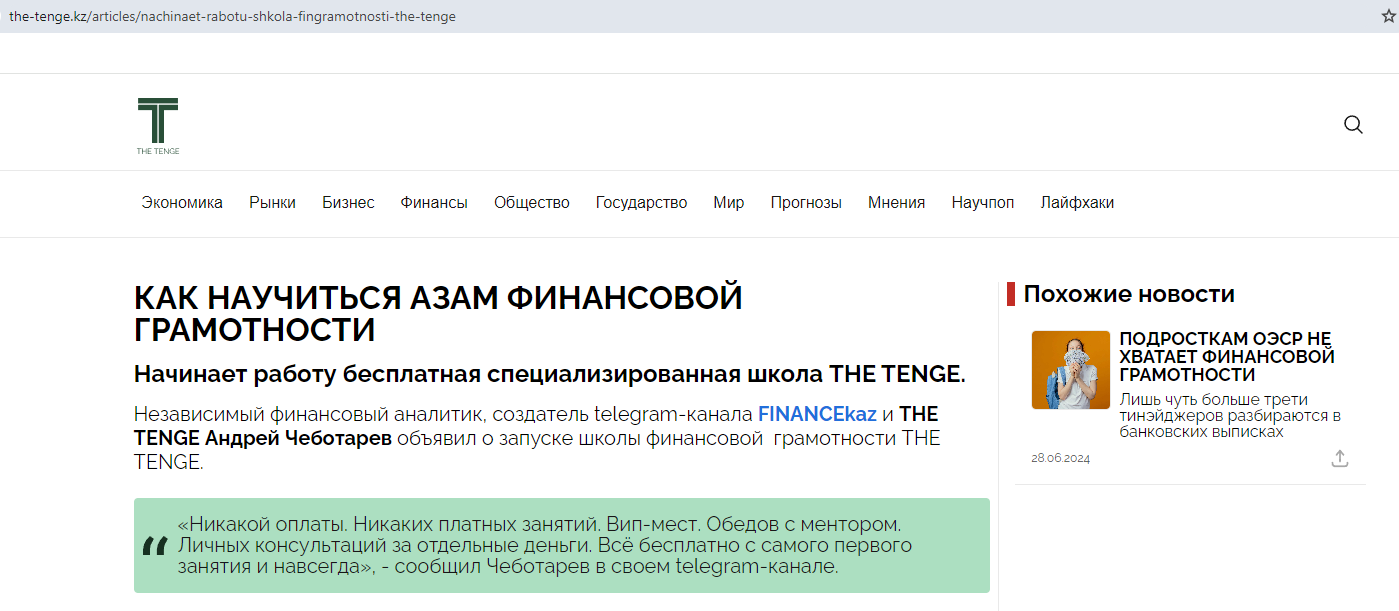
Task: Go to the Рынки section
Action: pyautogui.click(x=272, y=203)
